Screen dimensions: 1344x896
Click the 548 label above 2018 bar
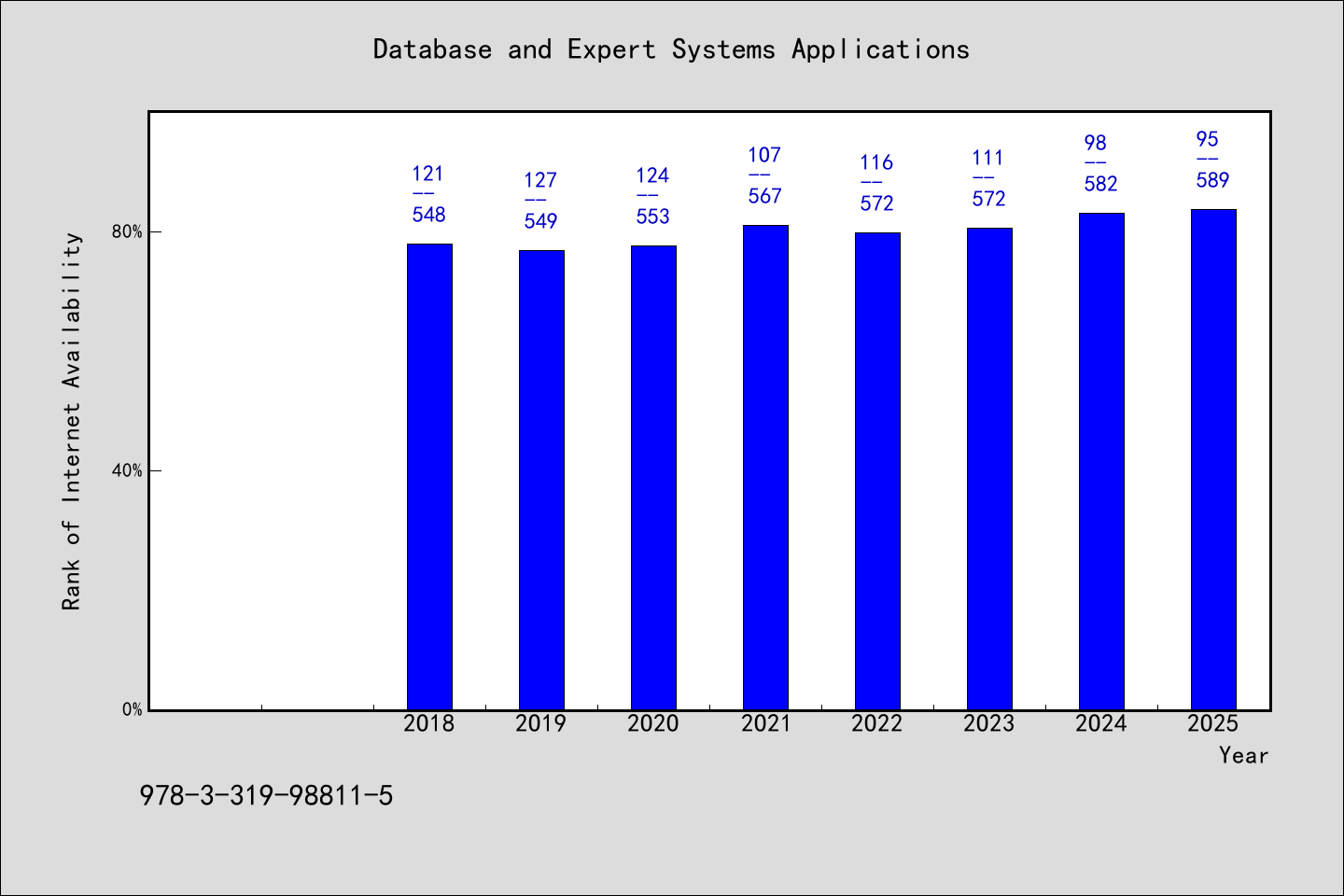coord(429,215)
